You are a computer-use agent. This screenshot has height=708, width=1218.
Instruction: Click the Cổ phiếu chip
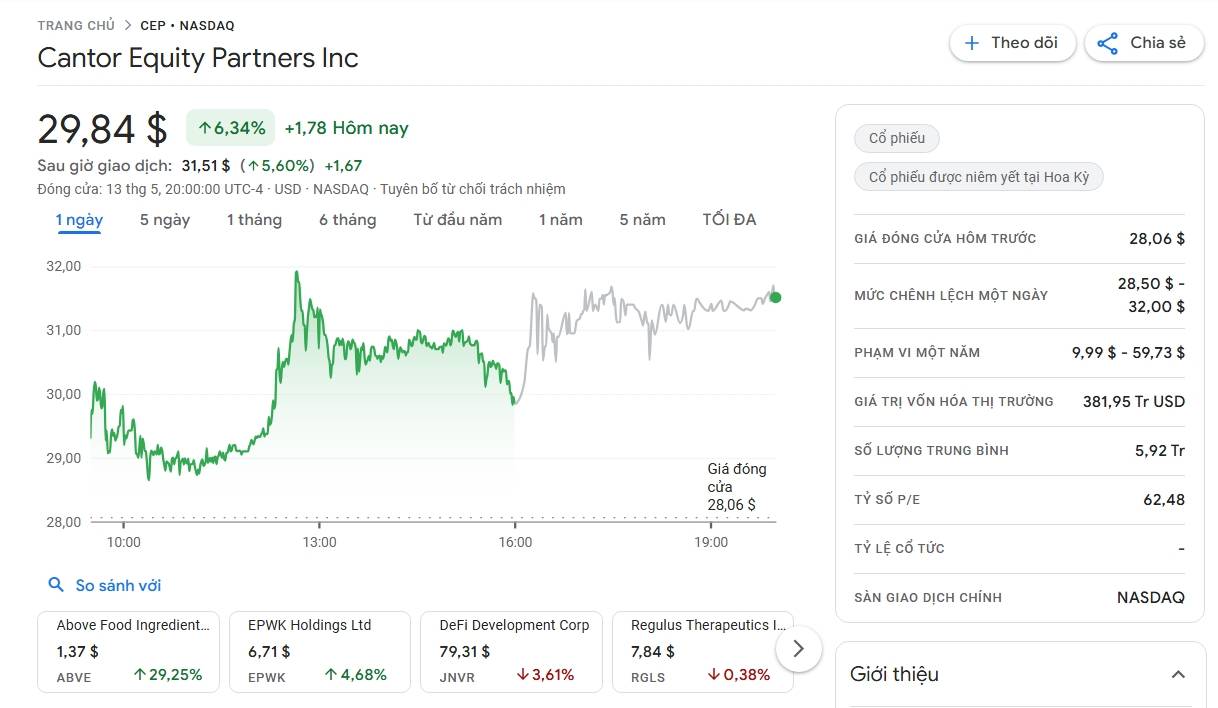[x=896, y=138]
